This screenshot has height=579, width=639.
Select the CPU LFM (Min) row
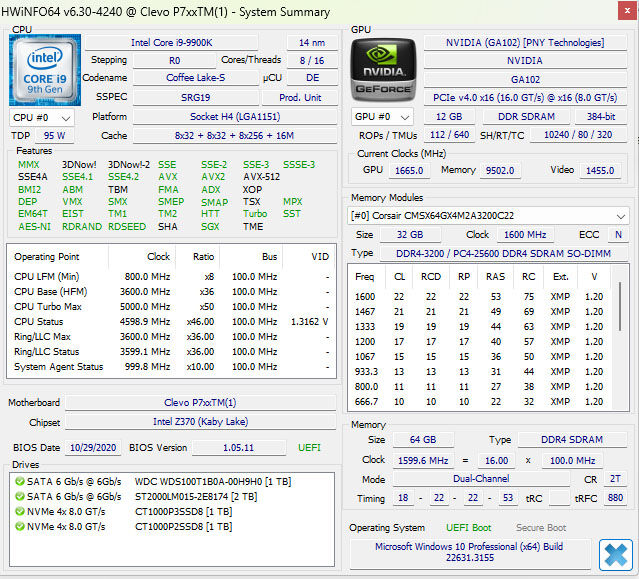172,277
